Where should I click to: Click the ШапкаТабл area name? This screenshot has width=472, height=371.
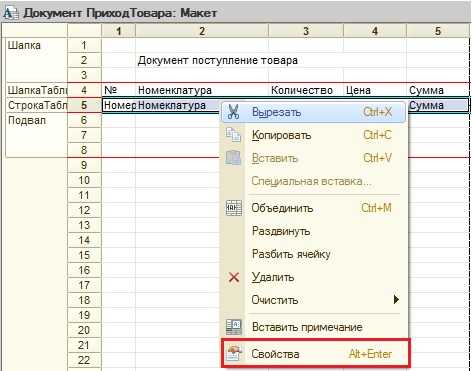37,90
